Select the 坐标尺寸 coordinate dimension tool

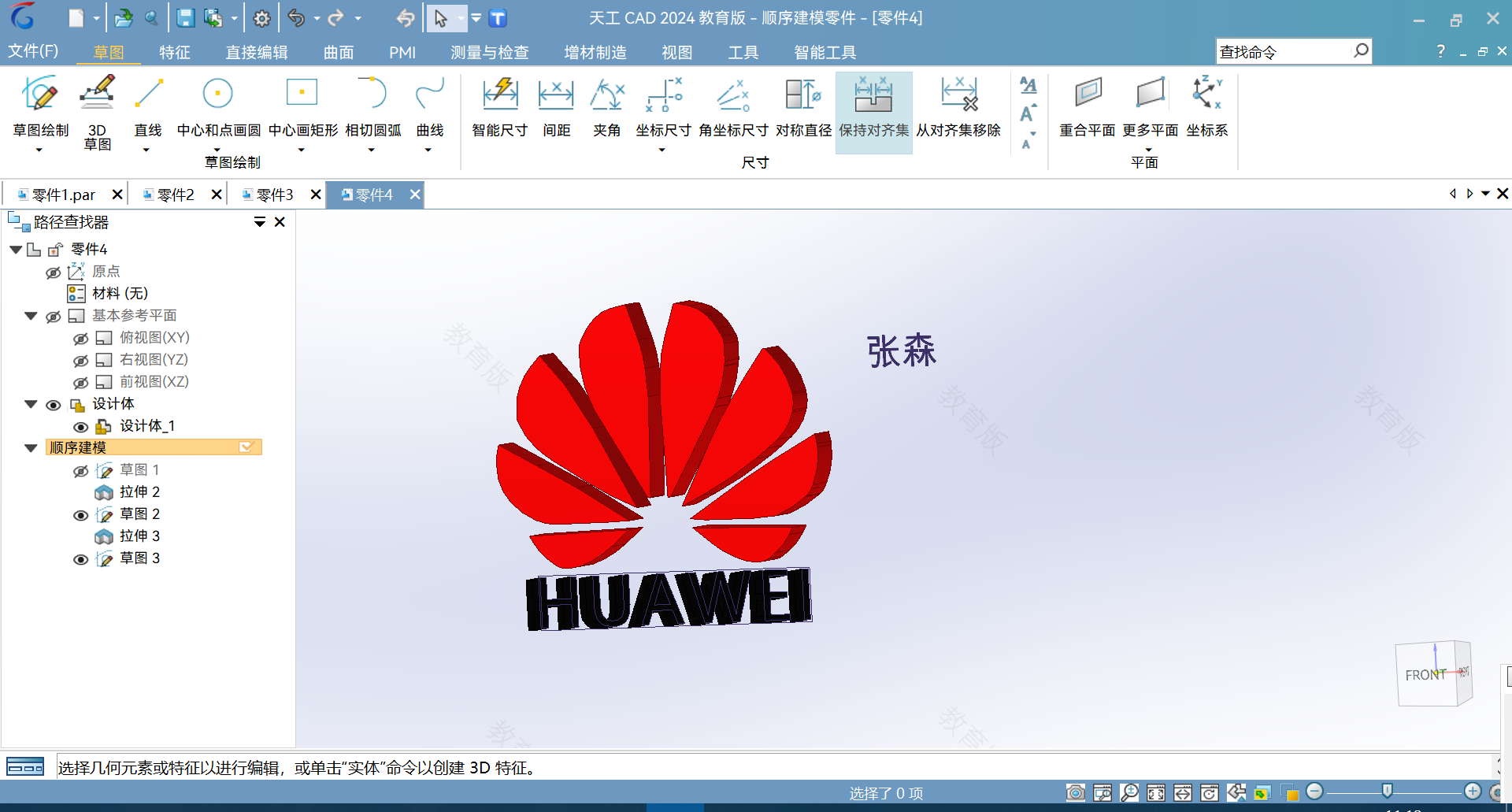[x=663, y=107]
